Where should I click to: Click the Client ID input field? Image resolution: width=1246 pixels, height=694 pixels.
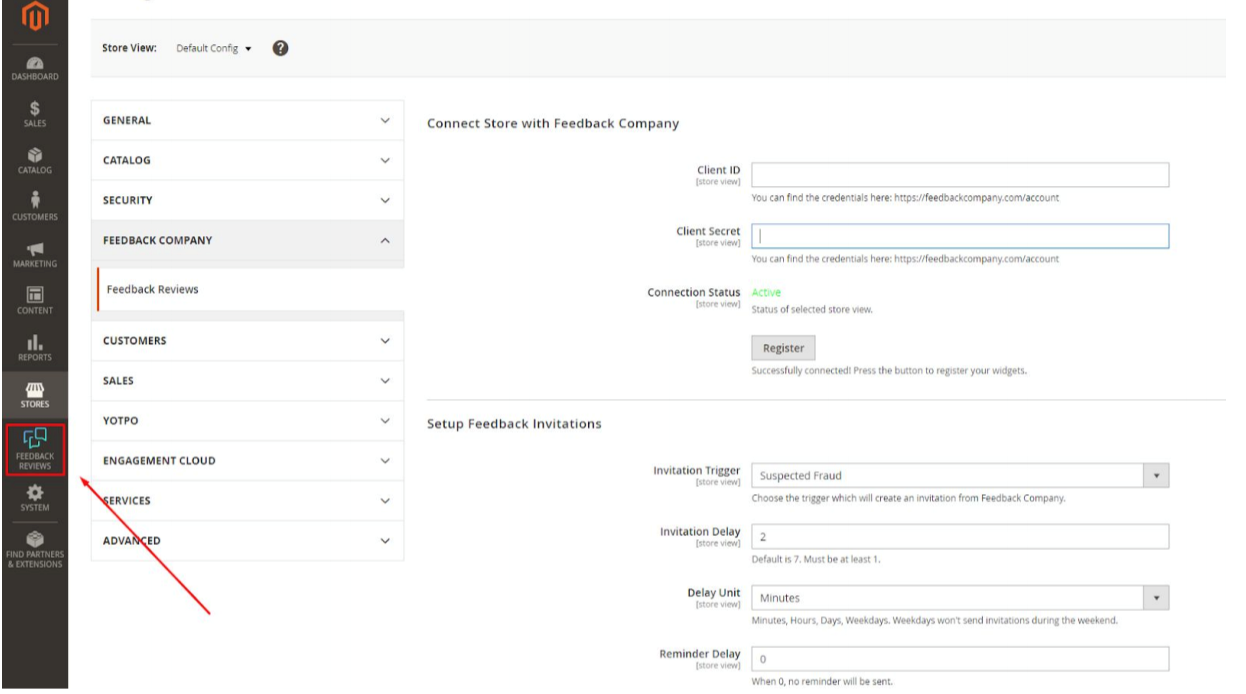click(x=959, y=175)
